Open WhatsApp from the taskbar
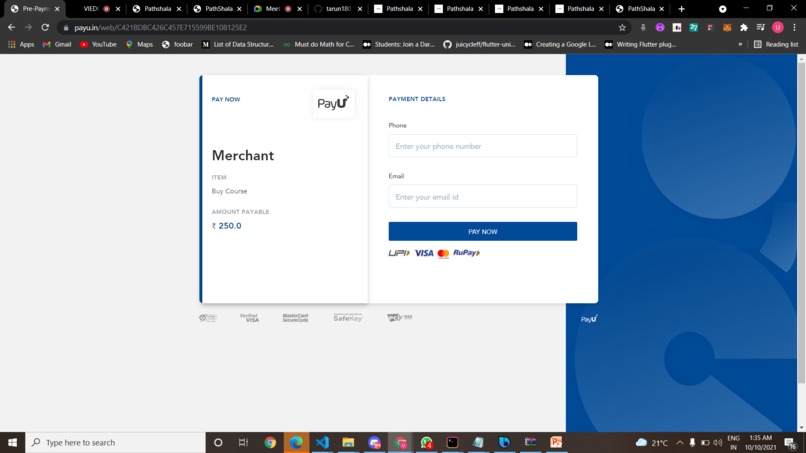The height and width of the screenshot is (453, 806). pyautogui.click(x=426, y=442)
